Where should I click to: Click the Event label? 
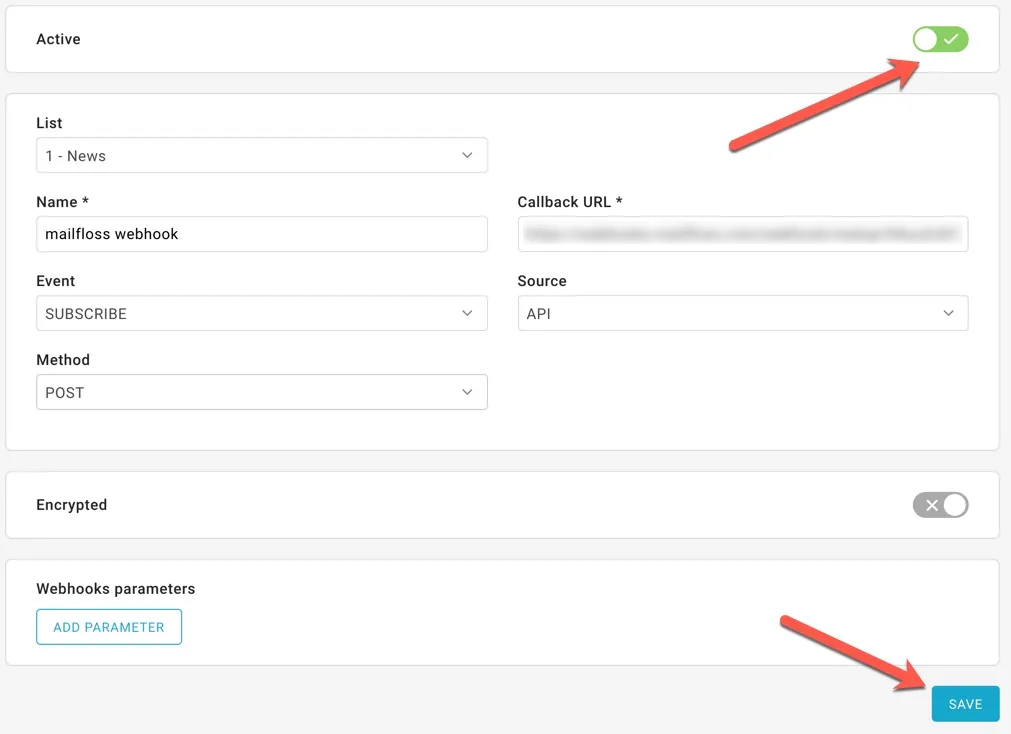click(55, 281)
